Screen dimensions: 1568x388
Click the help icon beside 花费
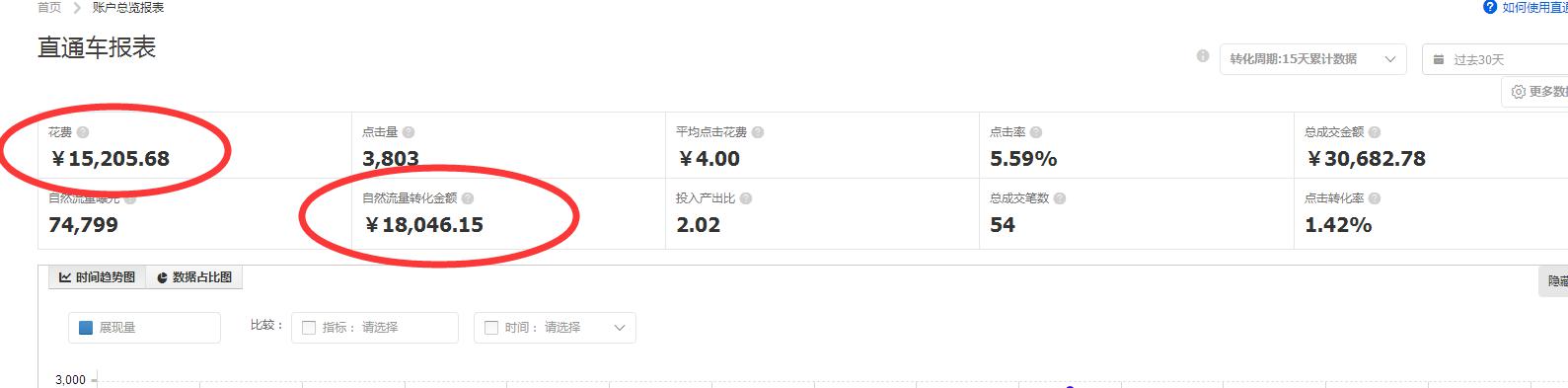(83, 132)
